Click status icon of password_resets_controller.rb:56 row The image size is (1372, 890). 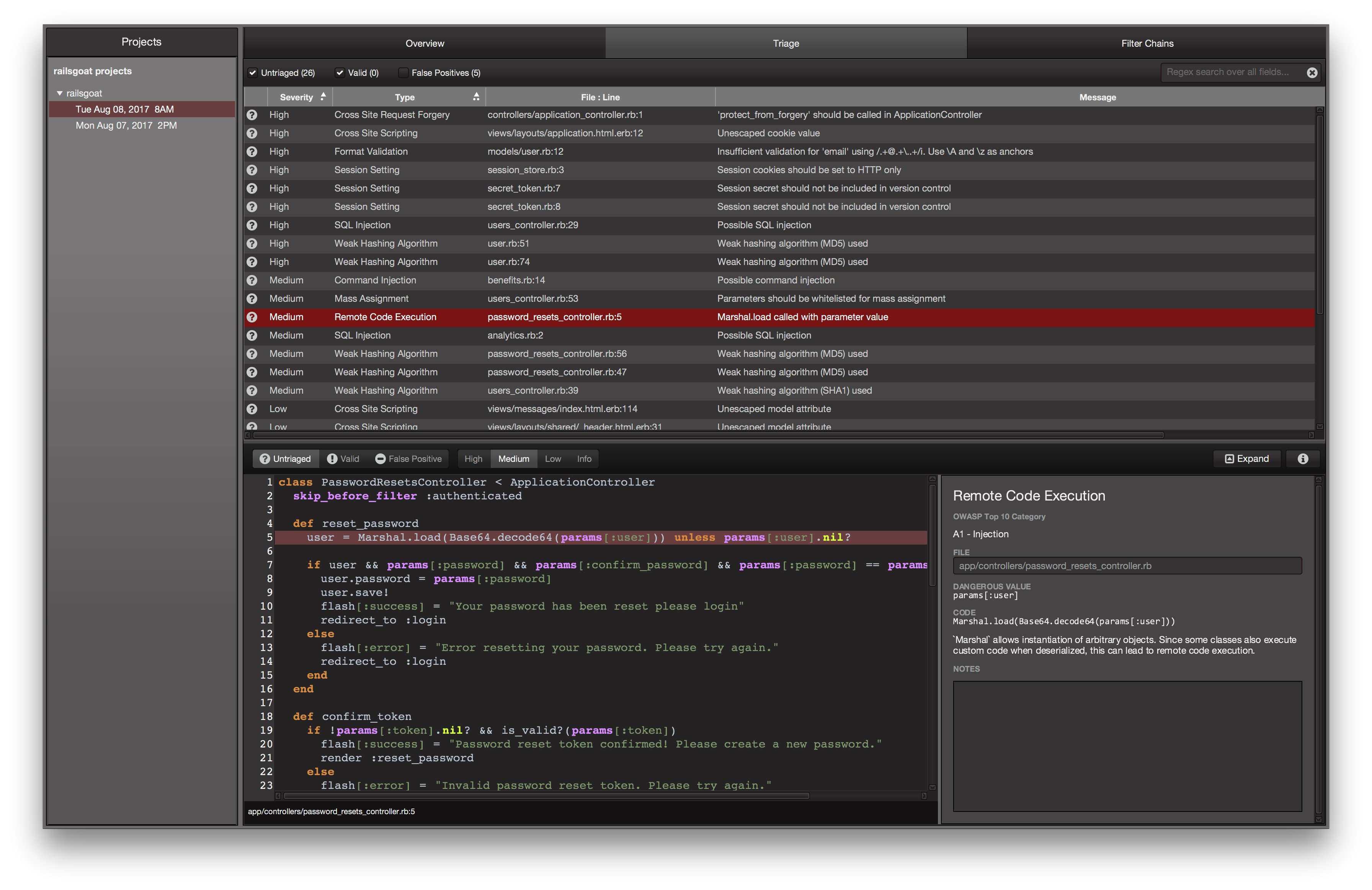(x=252, y=353)
